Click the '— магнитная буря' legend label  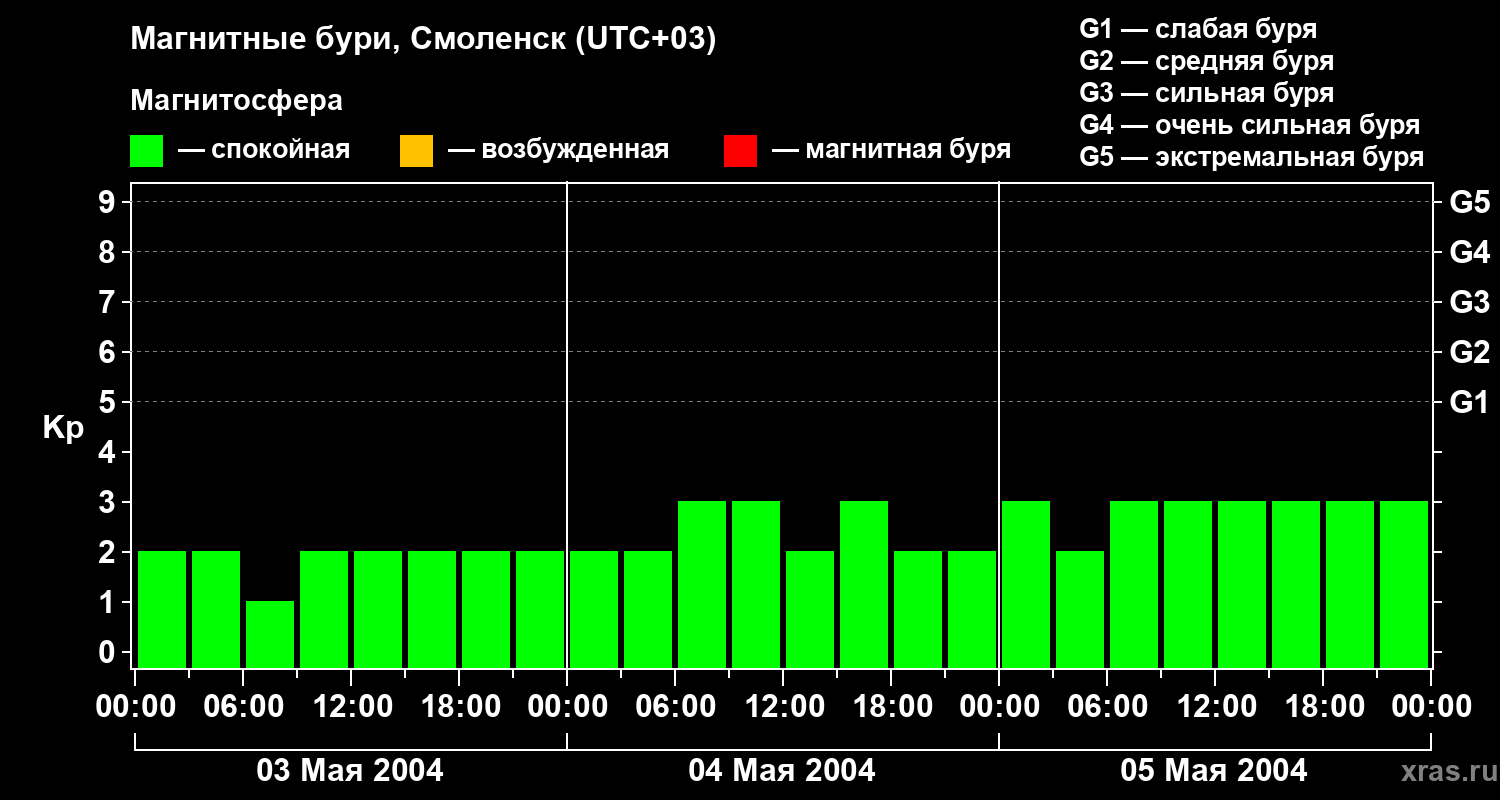tap(891, 150)
